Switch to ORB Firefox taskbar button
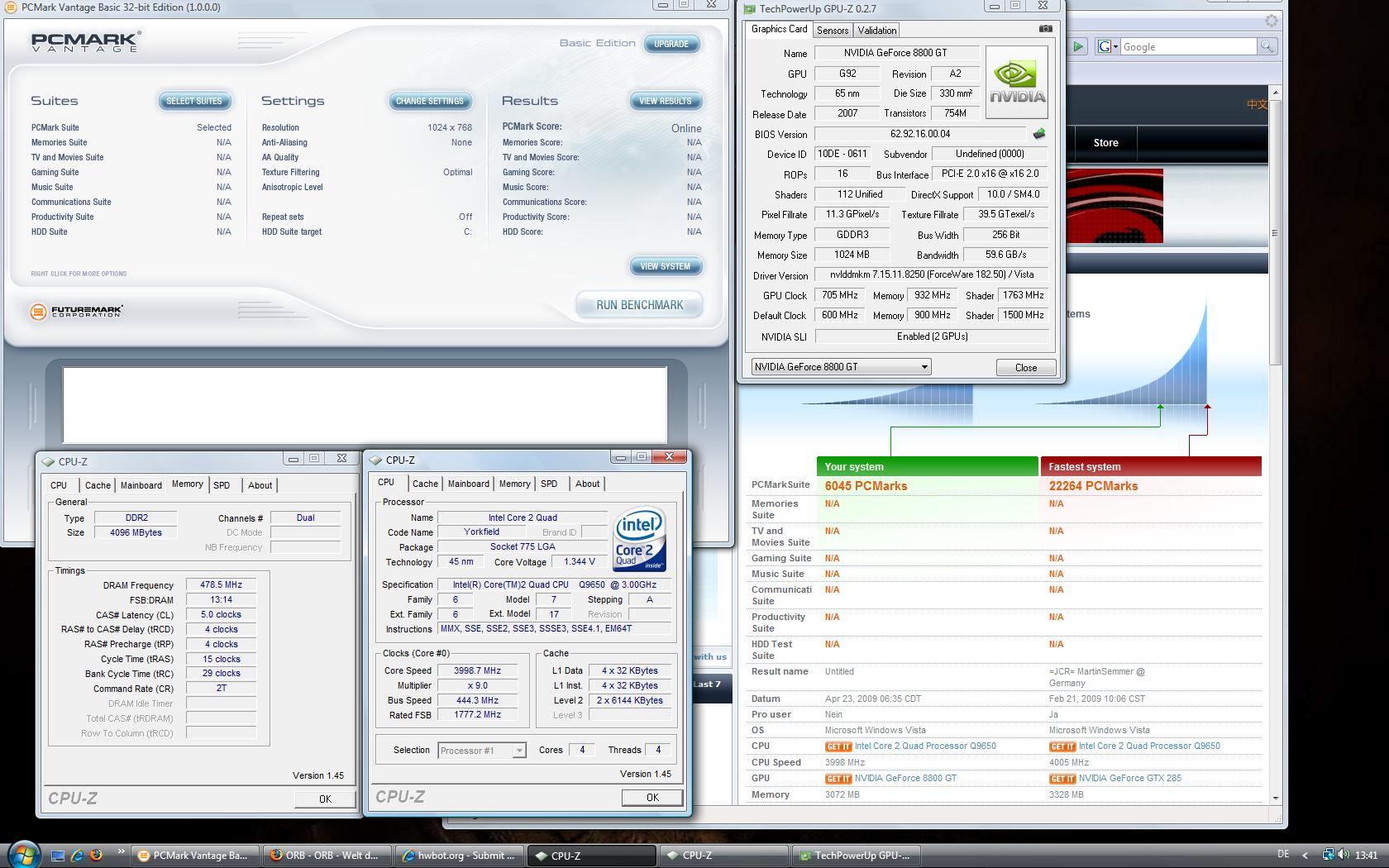 click(x=327, y=856)
